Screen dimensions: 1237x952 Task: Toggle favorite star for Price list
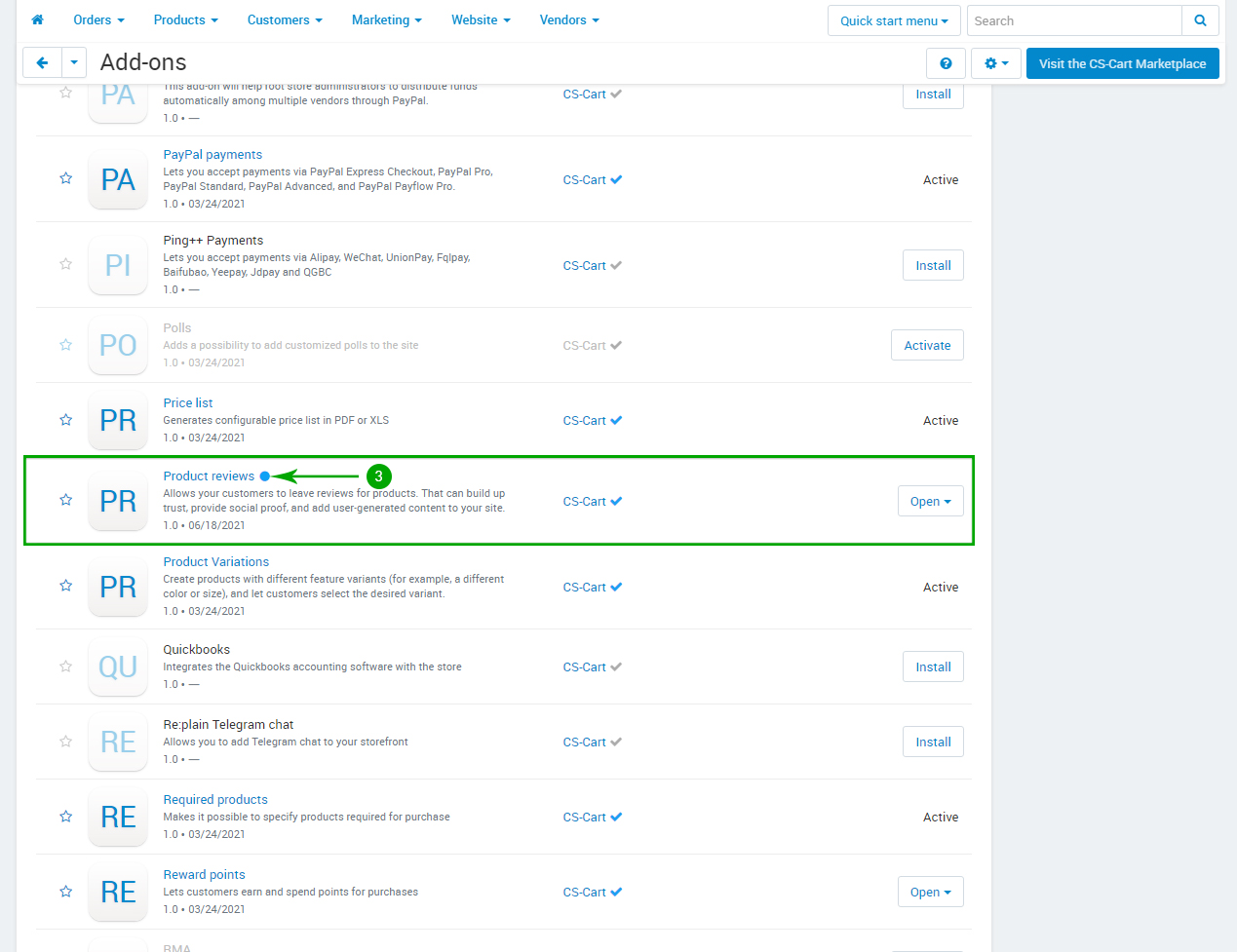(x=66, y=420)
